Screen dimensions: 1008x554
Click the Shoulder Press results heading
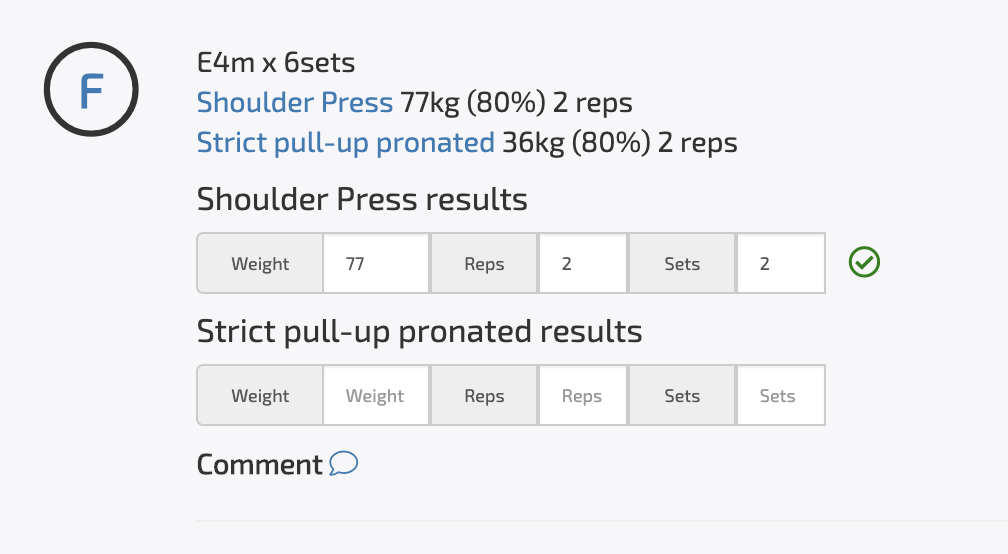coord(362,199)
